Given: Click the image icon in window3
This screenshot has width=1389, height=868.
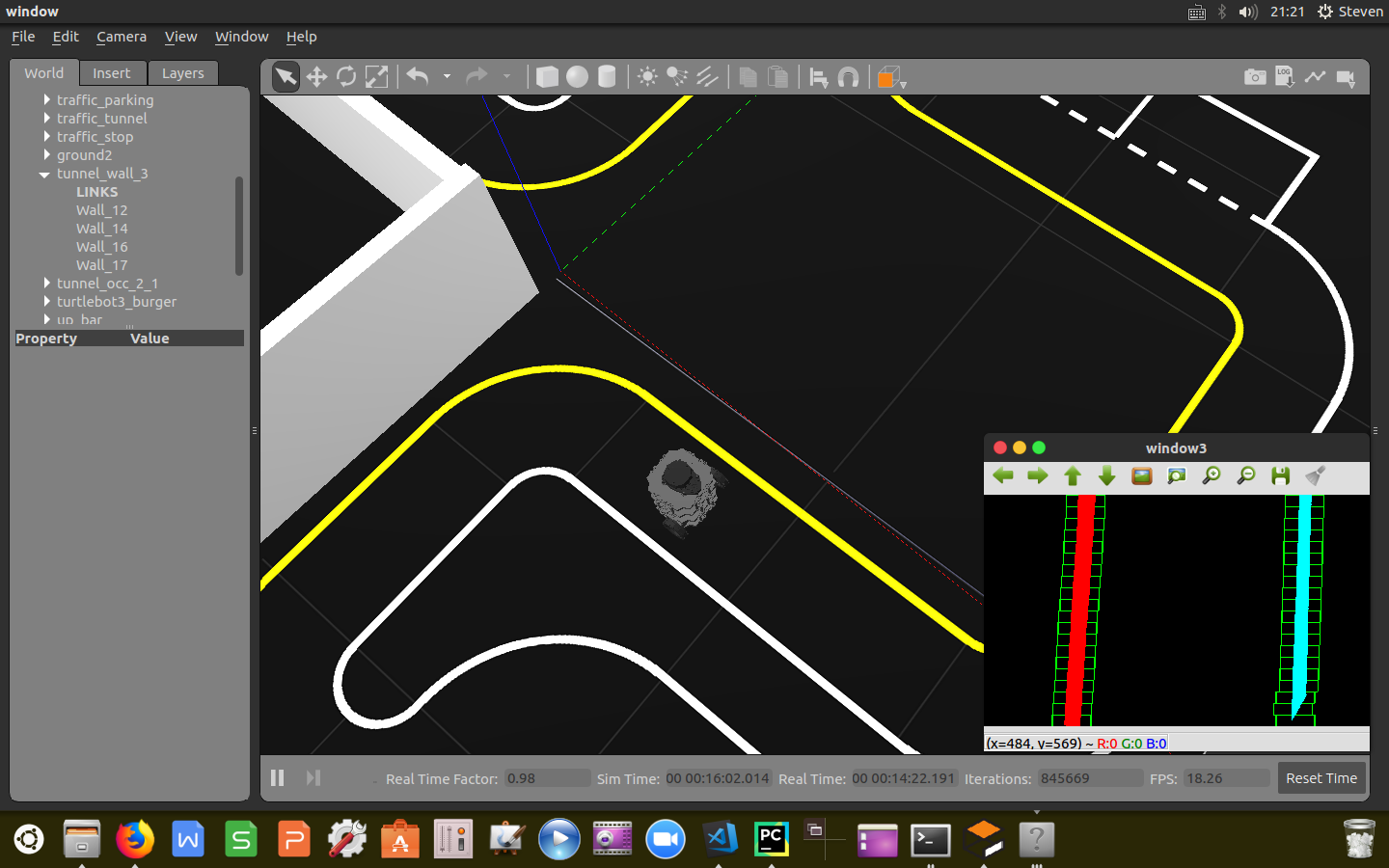Looking at the screenshot, I should coord(1142,475).
